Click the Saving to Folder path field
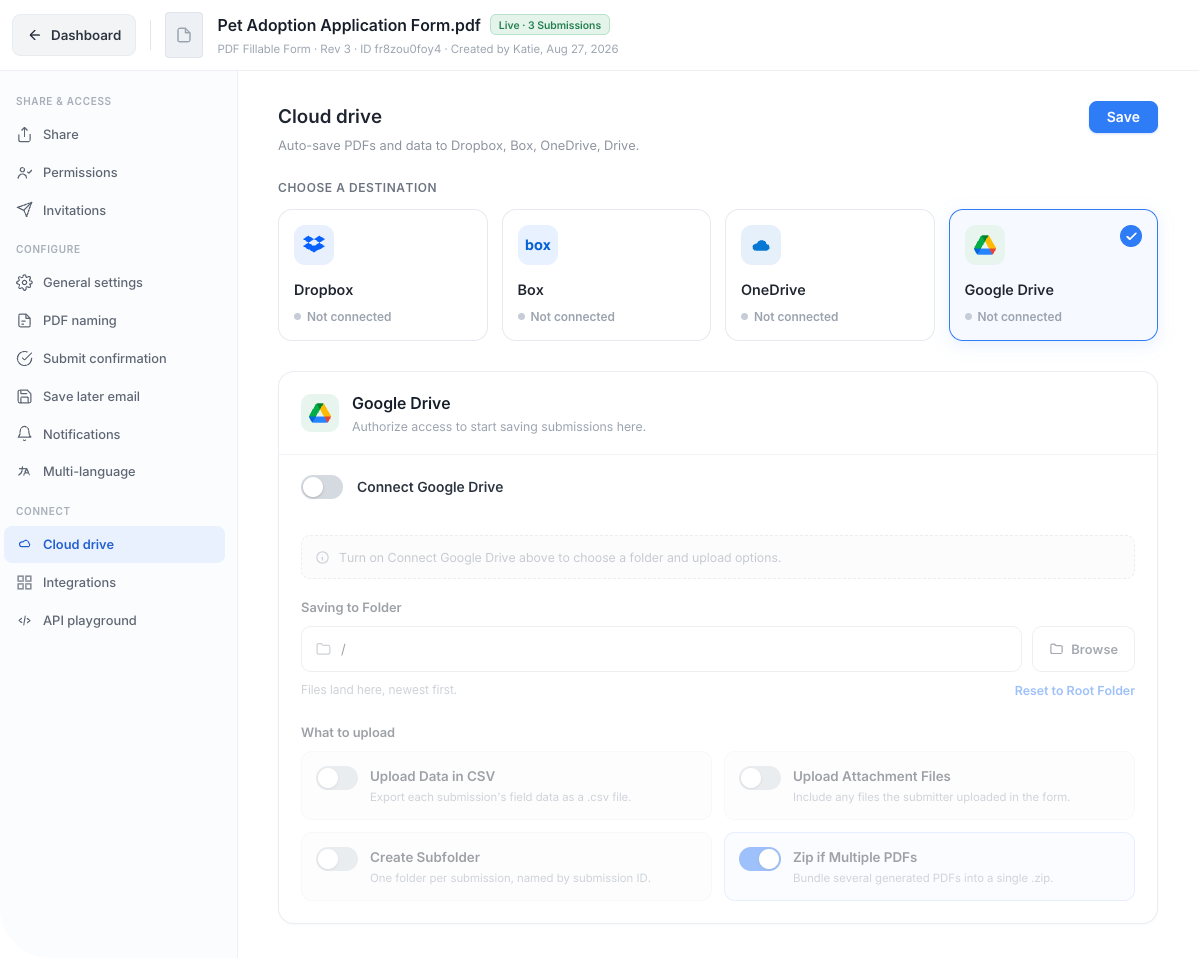Viewport: 1199px width, 958px height. pyautogui.click(x=661, y=649)
